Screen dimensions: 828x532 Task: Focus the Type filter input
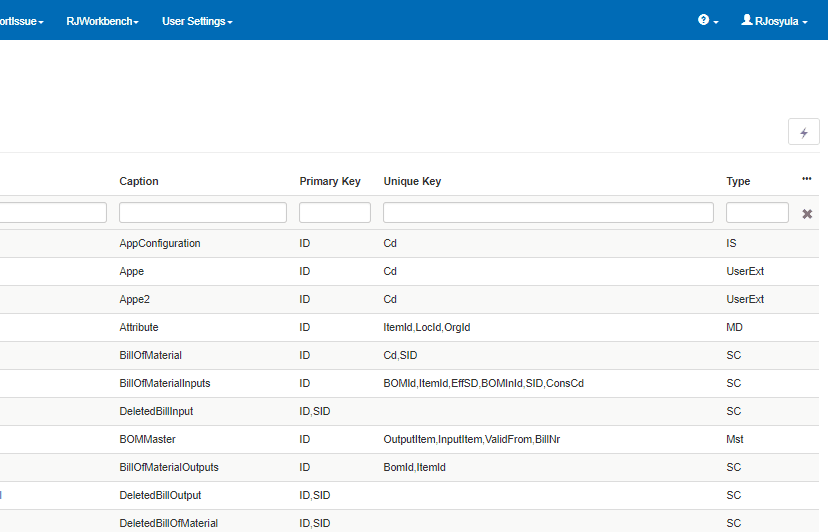(x=757, y=212)
